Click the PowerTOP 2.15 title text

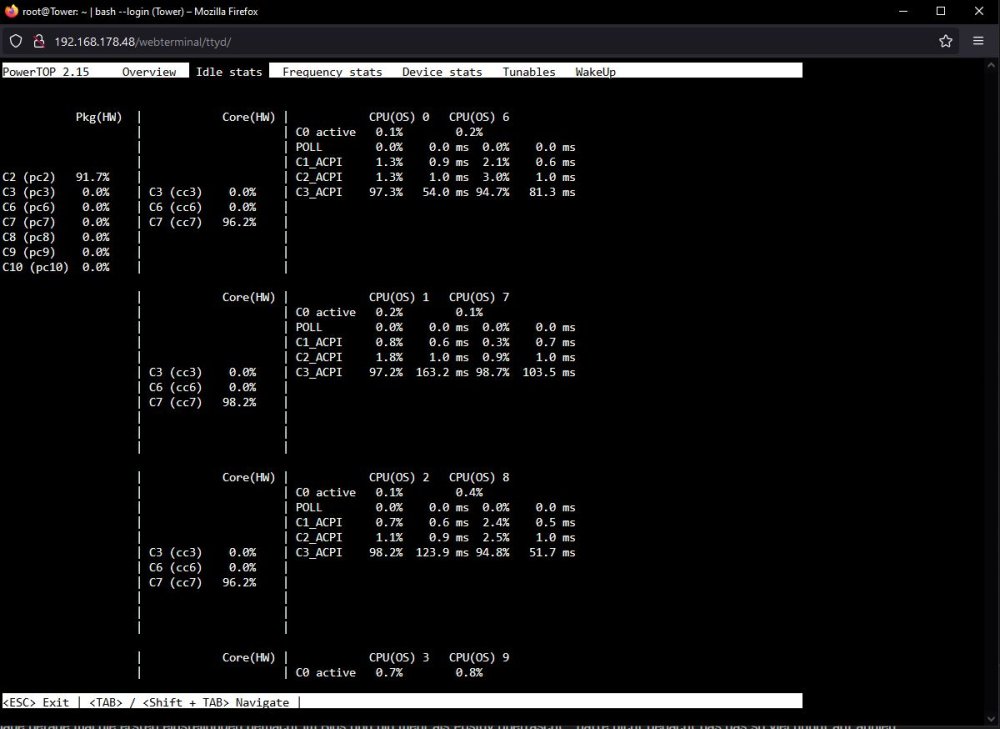(46, 72)
